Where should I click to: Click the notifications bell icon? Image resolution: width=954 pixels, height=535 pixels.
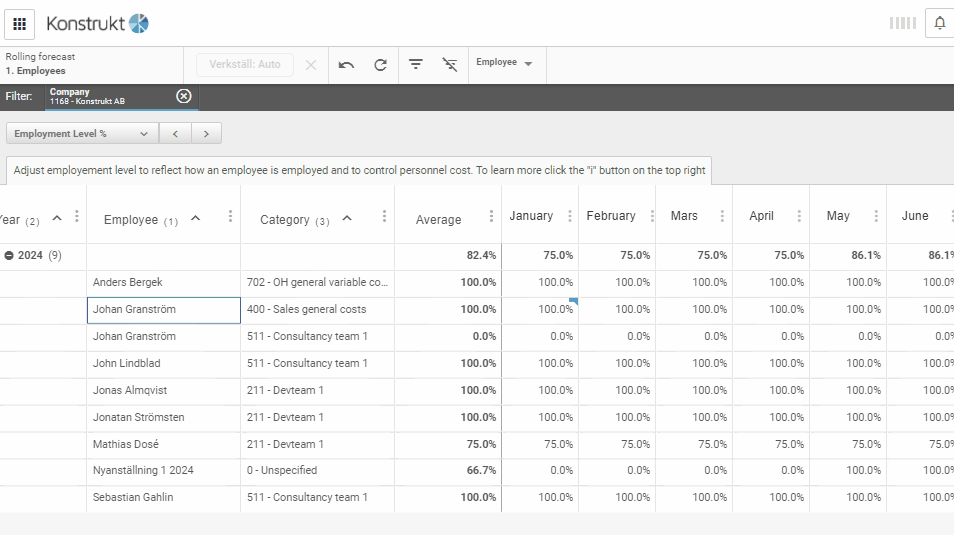940,23
